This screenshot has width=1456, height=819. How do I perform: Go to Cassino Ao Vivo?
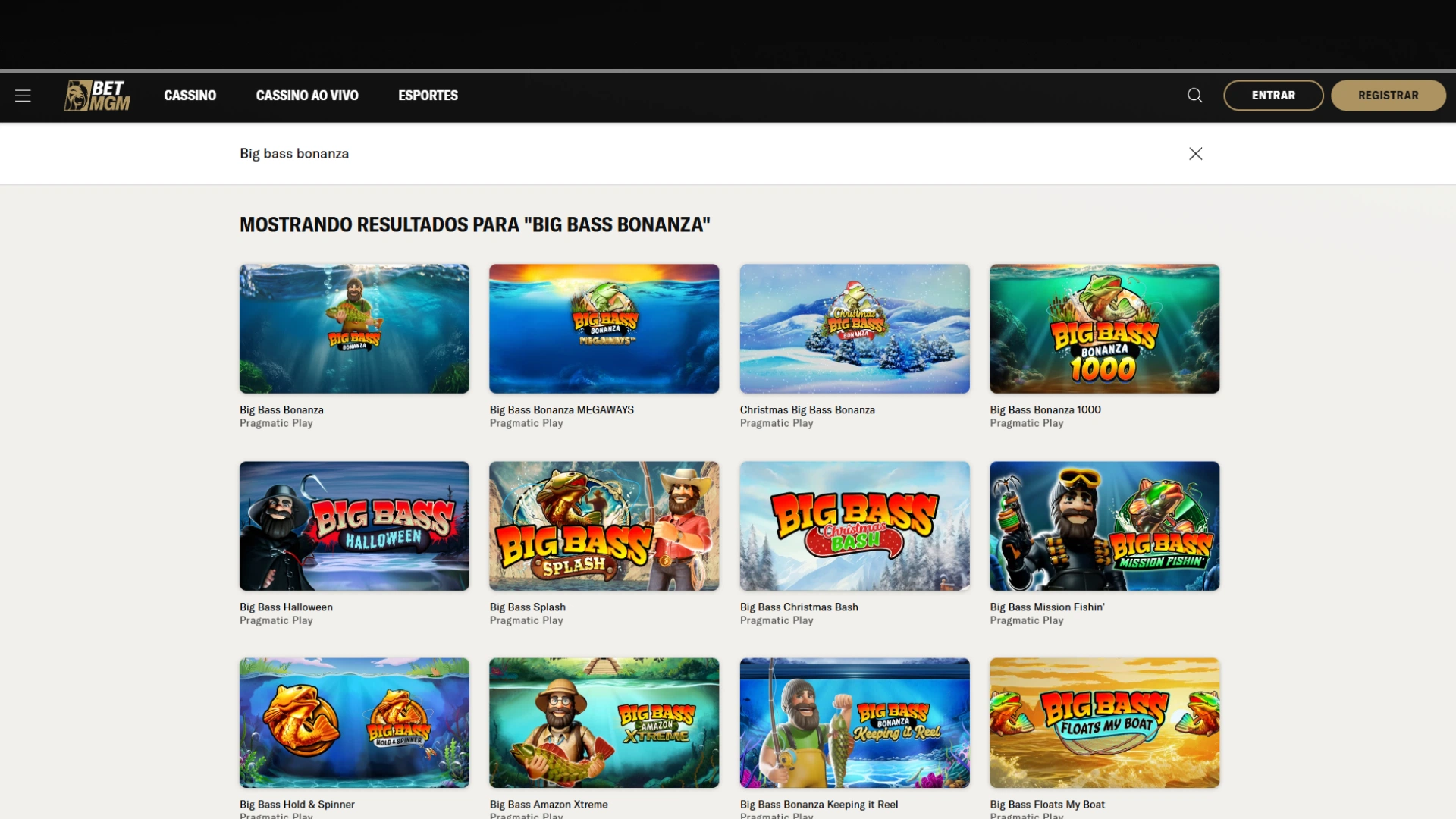[x=307, y=96]
